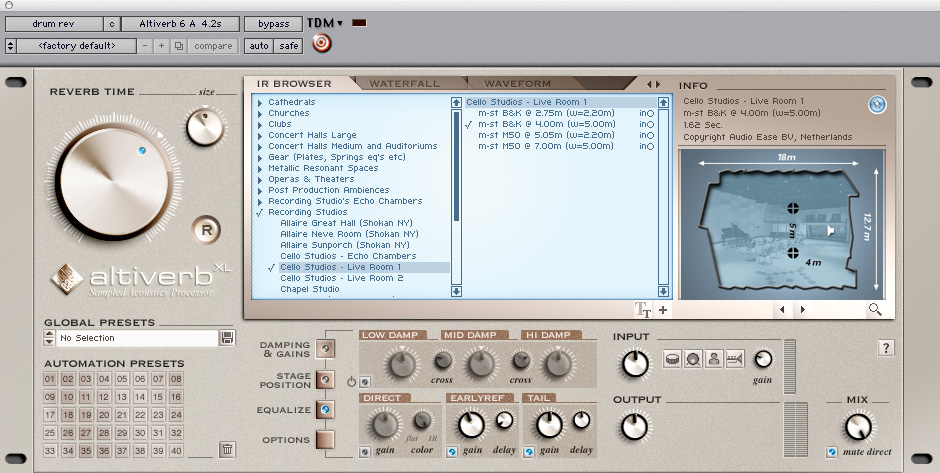Delete automation preset with trash icon
Screen dimensions: 940x473
coord(227,449)
